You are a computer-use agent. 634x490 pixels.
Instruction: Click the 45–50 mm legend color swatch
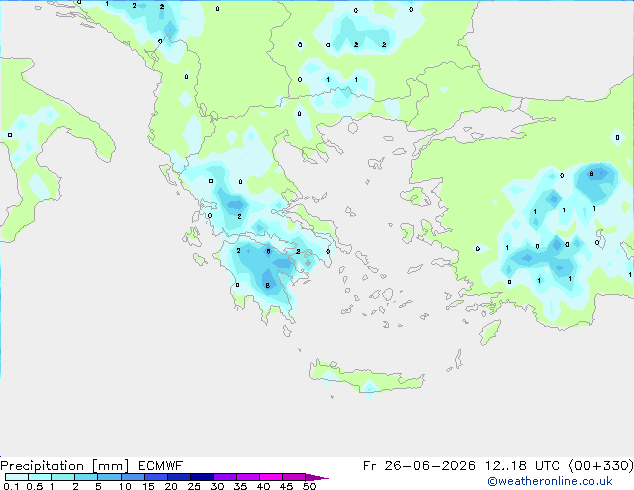[294, 477]
